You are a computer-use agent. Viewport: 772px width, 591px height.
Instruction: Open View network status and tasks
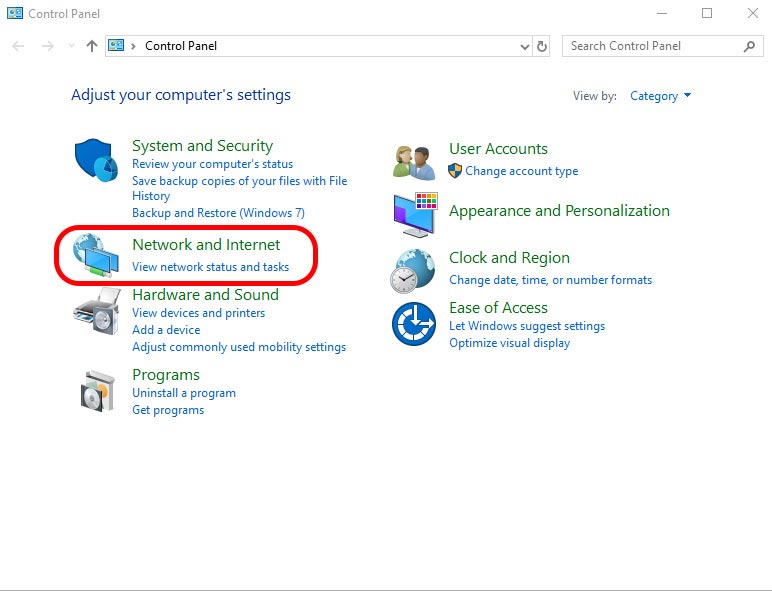[210, 267]
